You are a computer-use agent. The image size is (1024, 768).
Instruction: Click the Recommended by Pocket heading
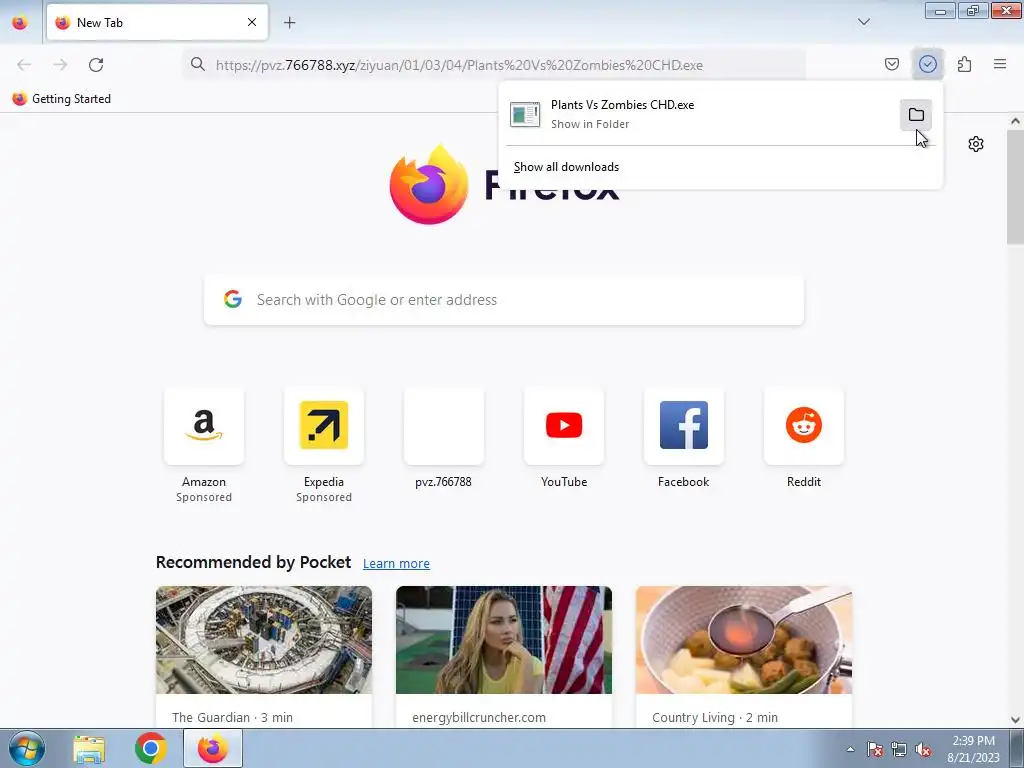pyautogui.click(x=253, y=562)
